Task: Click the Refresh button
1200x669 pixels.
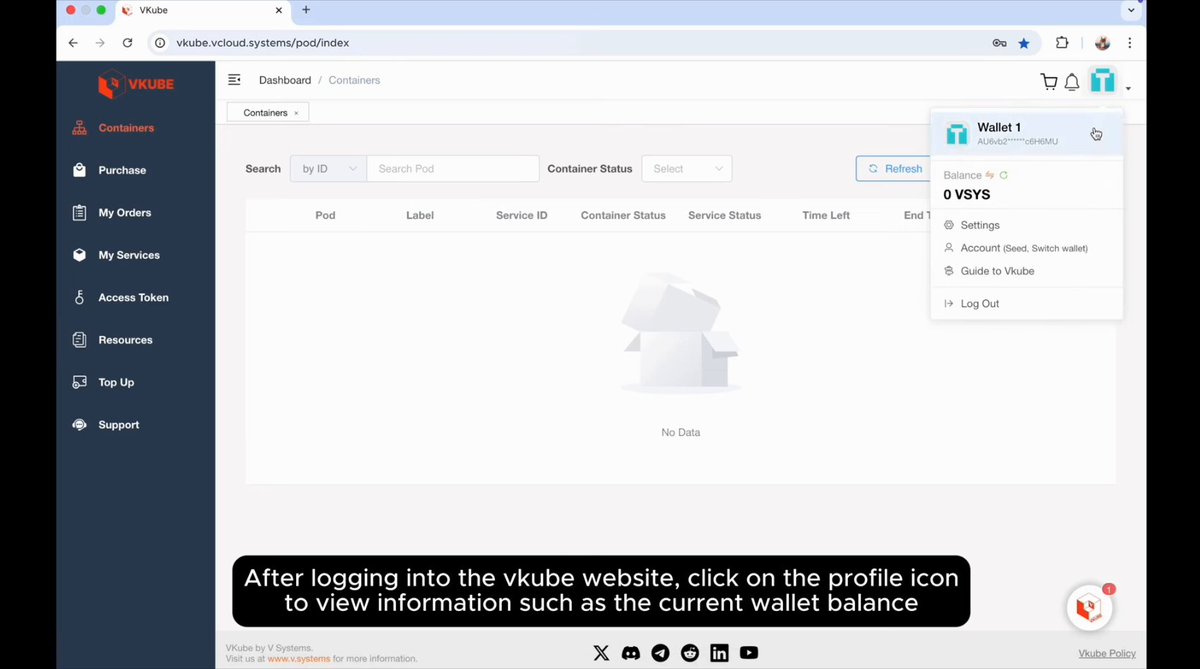Action: click(893, 169)
